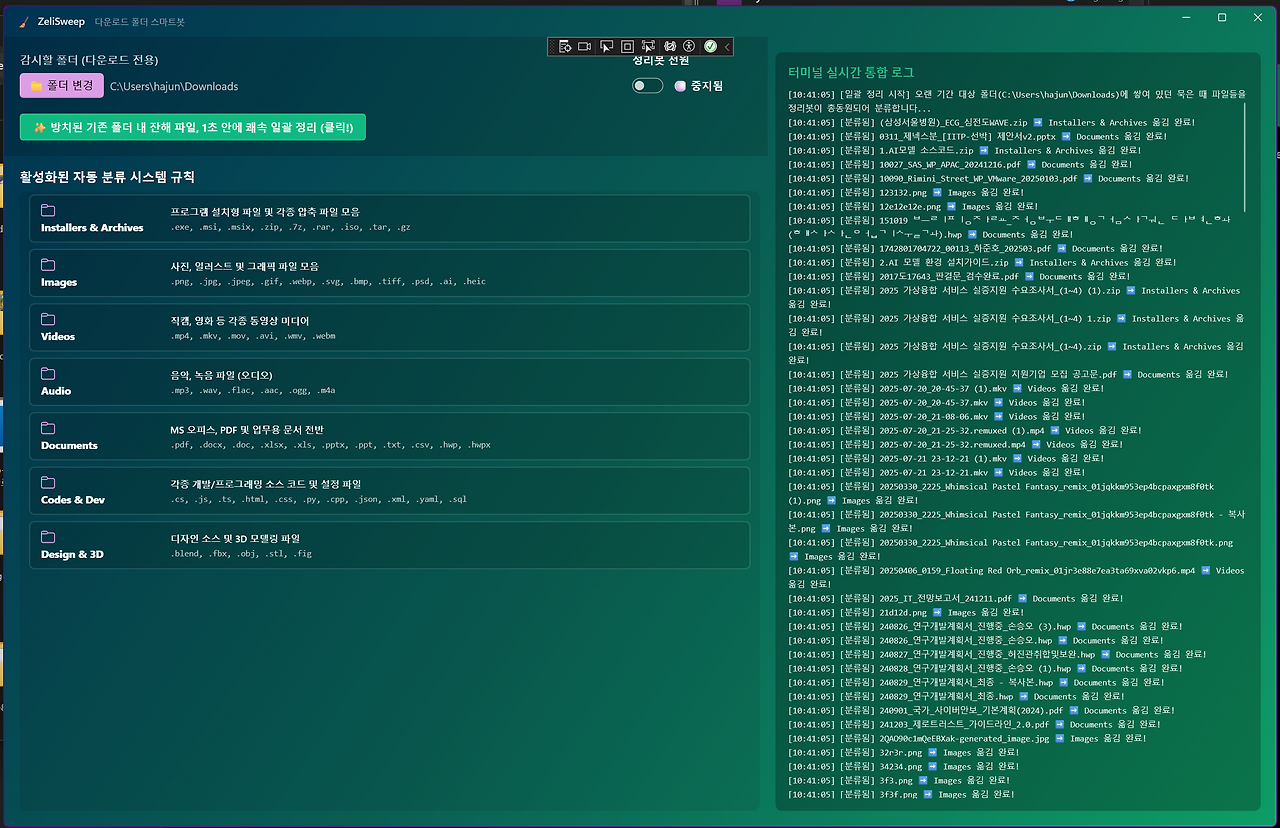Click the .pdf, .docx, .doc extensions list
The width and height of the screenshot is (1280, 828).
331,445
